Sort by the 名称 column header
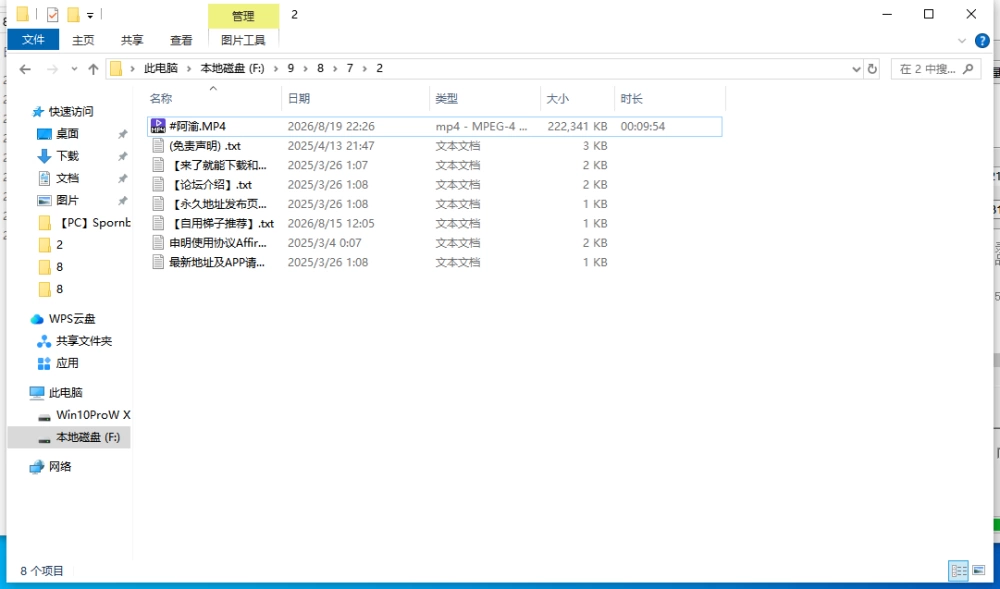Image resolution: width=1000 pixels, height=589 pixels. click(213, 99)
